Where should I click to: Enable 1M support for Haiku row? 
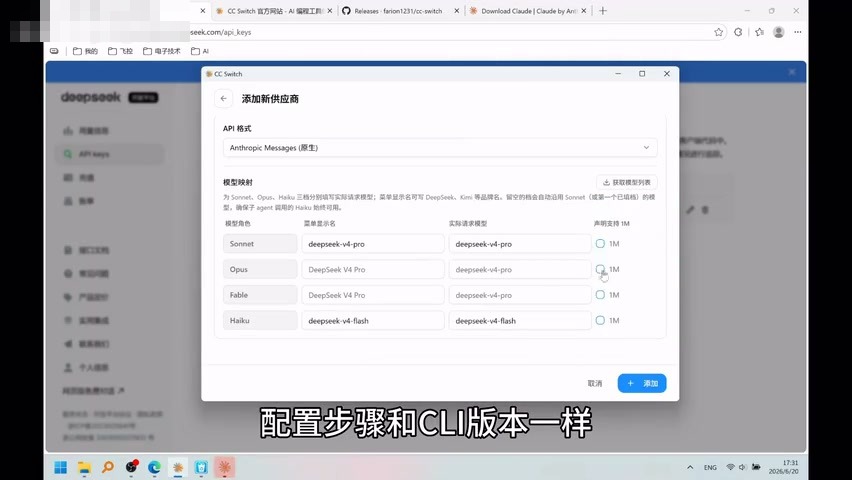point(600,320)
